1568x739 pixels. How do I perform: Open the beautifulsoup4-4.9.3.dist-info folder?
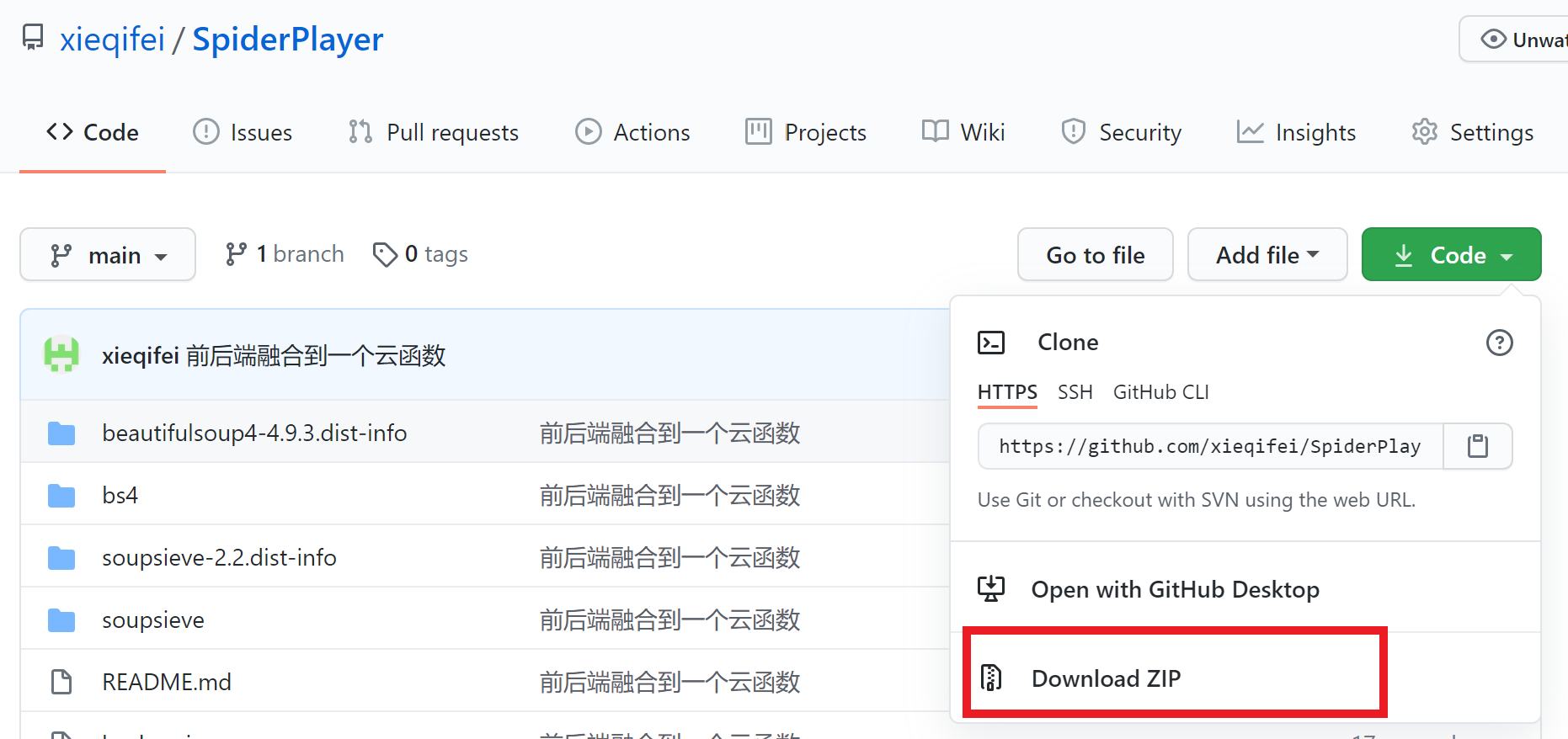(254, 433)
